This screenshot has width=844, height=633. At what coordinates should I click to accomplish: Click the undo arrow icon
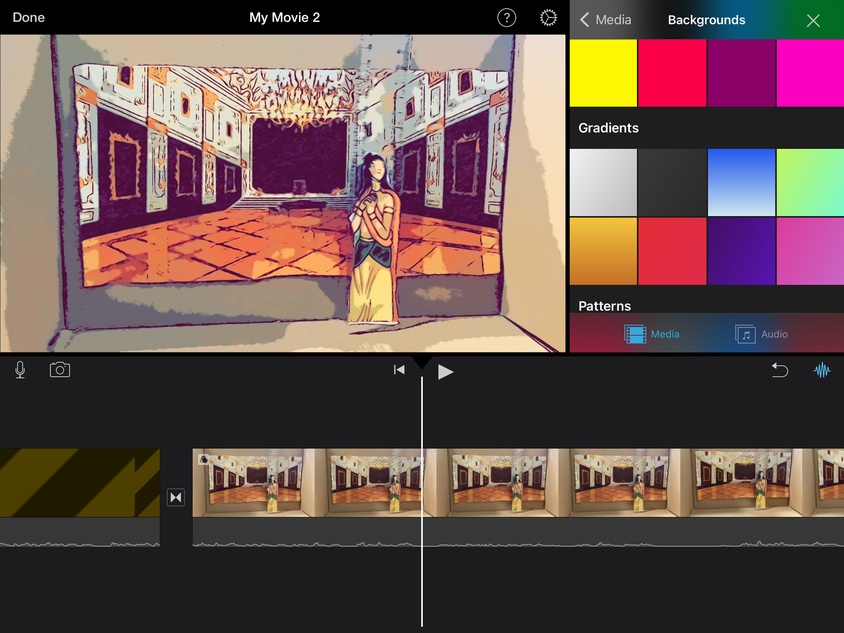(x=779, y=370)
